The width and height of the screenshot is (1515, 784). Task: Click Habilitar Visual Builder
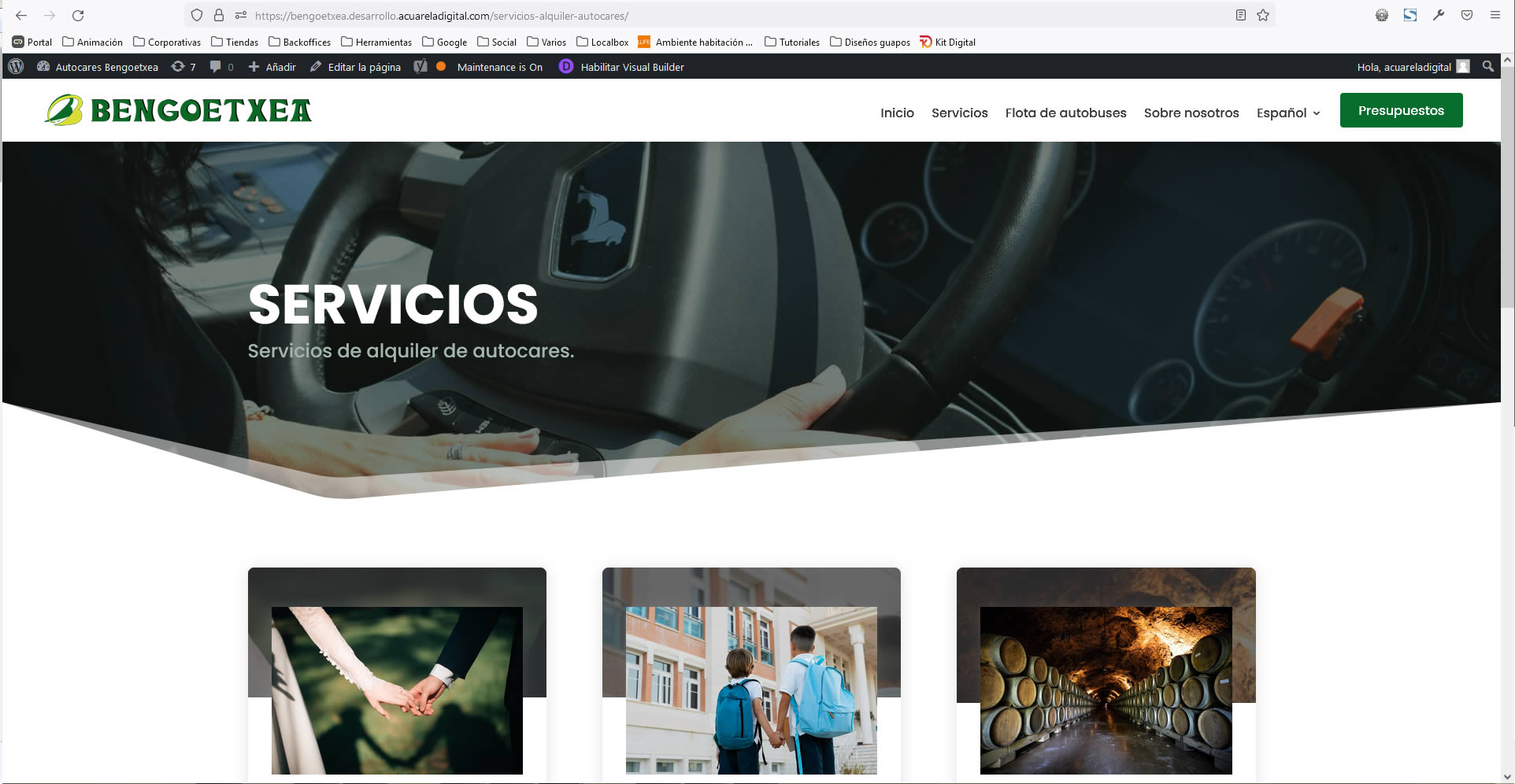point(621,67)
